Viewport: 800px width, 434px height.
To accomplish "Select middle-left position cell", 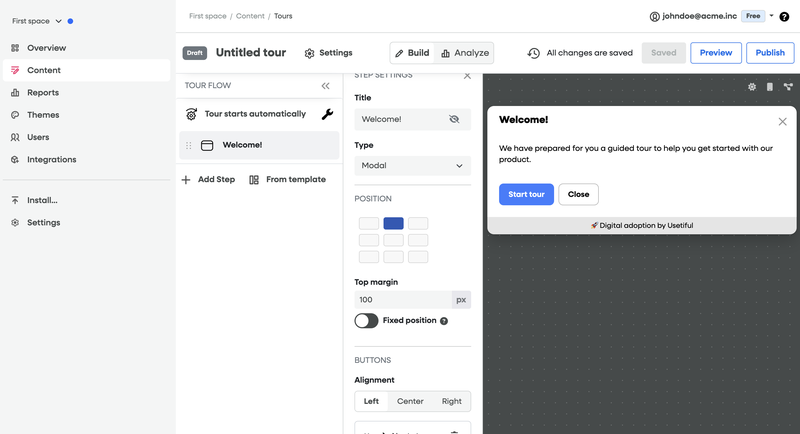I will 369,240.
